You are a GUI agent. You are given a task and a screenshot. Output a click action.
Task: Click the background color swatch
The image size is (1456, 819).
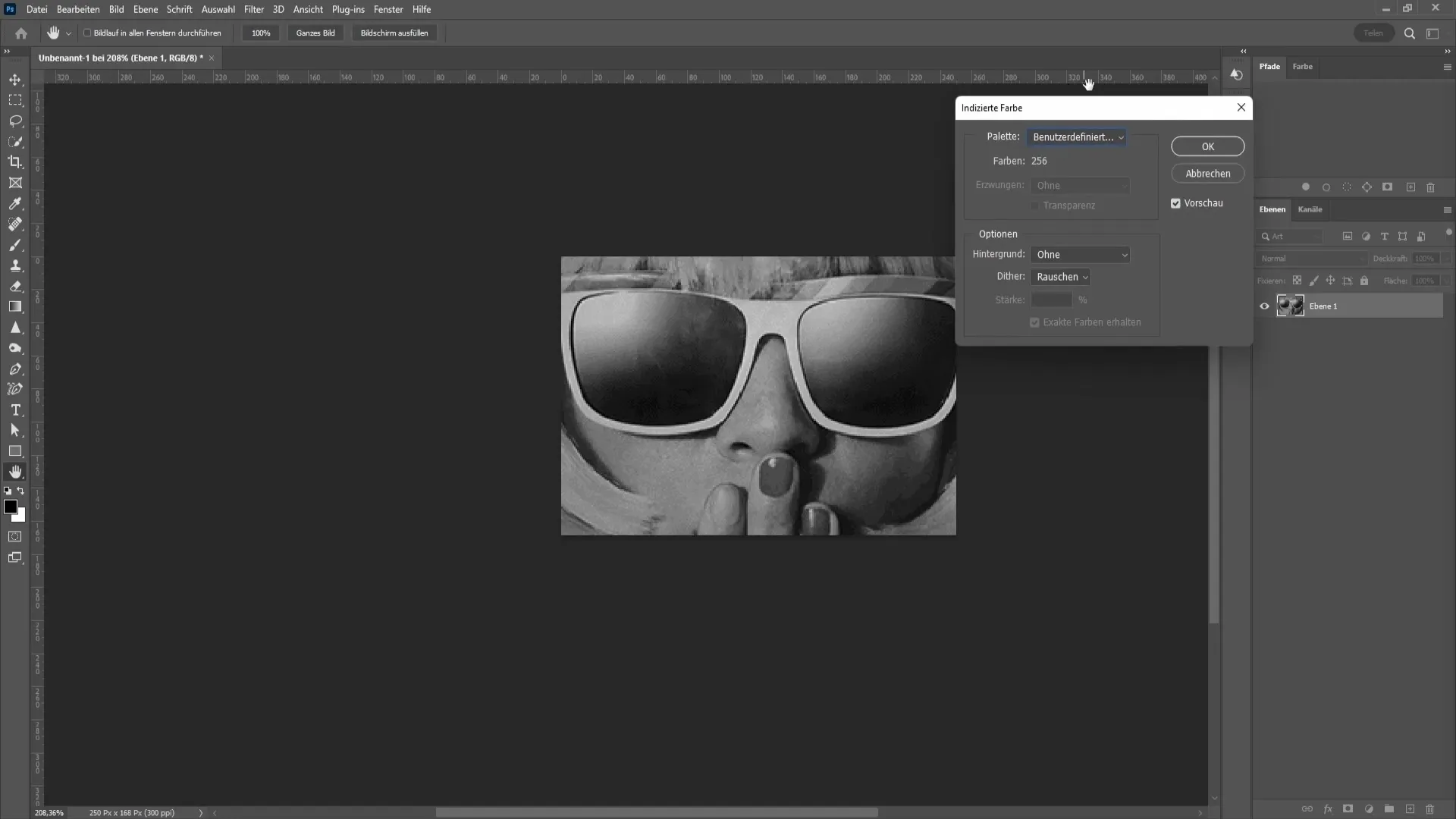coord(20,517)
